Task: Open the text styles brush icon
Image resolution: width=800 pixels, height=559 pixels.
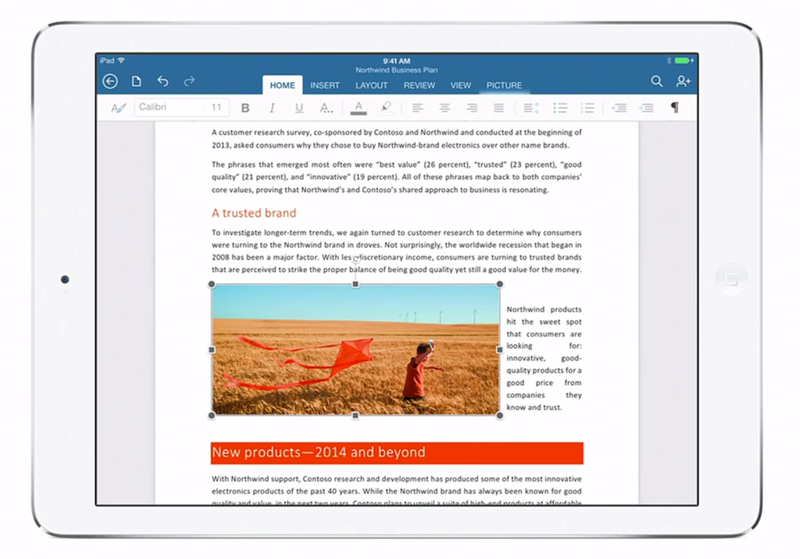Action: [118, 108]
